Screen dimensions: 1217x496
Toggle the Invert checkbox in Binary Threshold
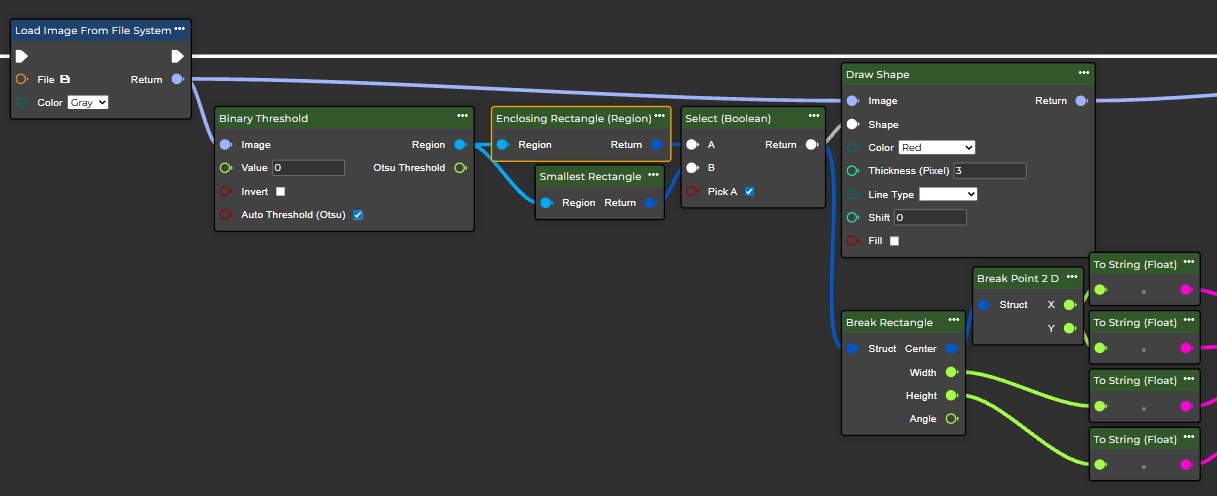(280, 191)
